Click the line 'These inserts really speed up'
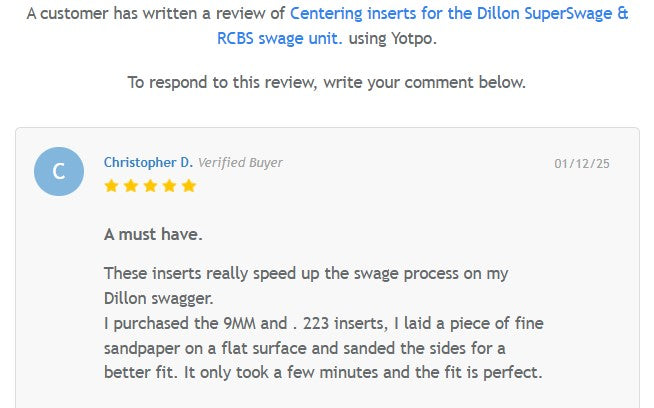The image size is (654, 408). [307, 273]
